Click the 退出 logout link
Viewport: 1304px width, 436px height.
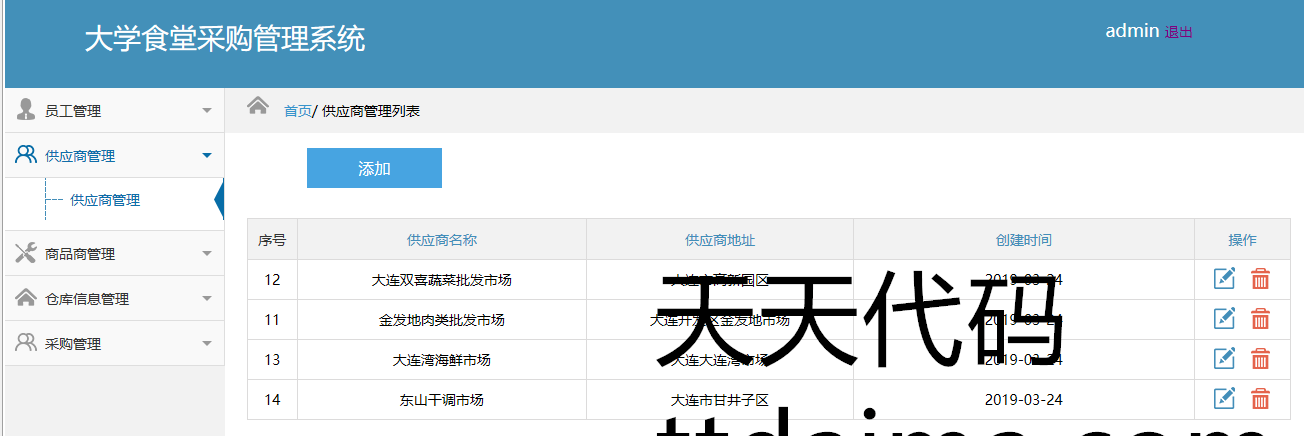coord(1179,32)
